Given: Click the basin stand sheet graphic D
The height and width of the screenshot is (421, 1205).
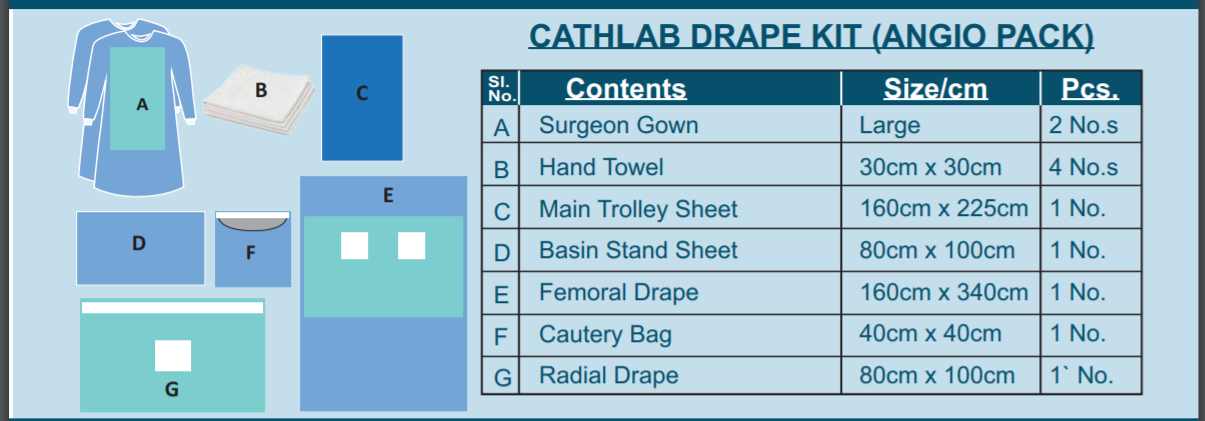Looking at the screenshot, I should pyautogui.click(x=140, y=247).
